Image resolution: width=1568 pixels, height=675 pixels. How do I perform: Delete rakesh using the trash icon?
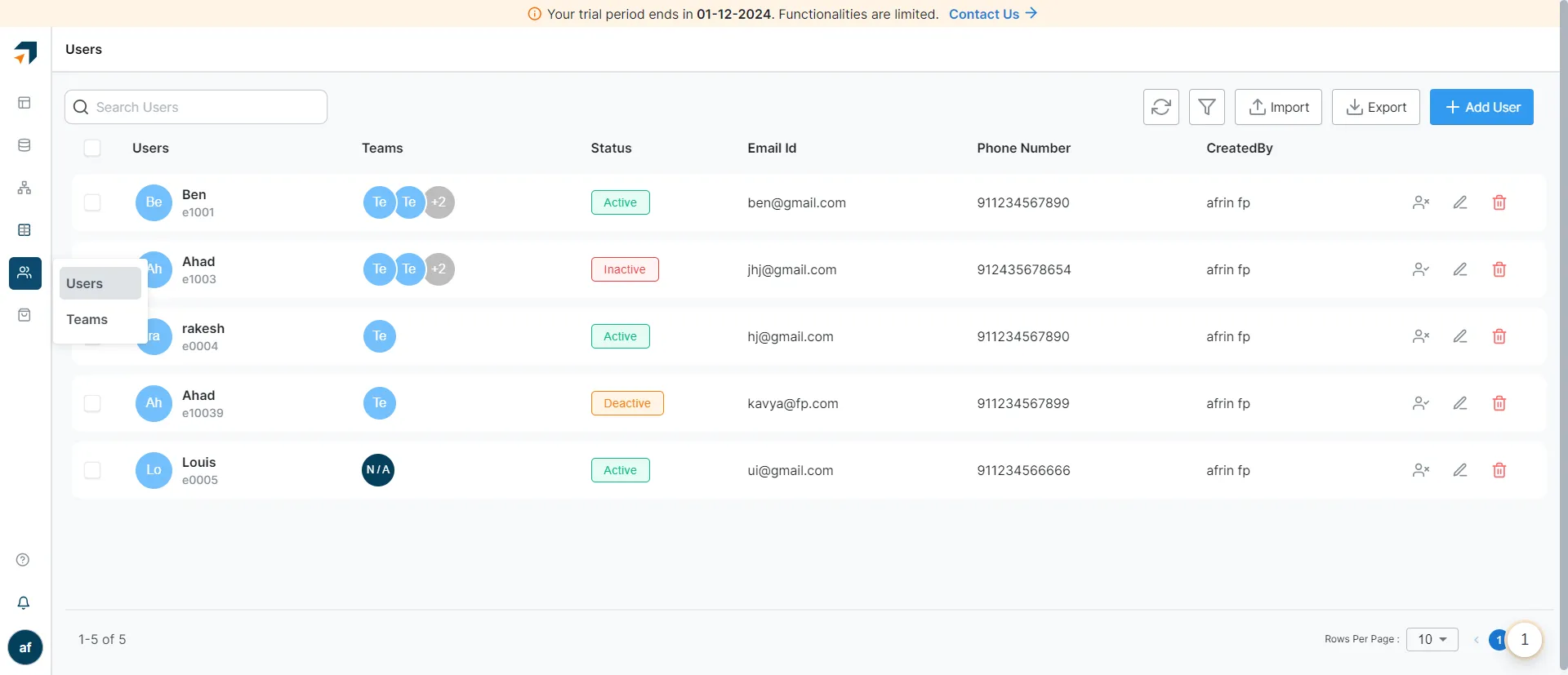(x=1499, y=336)
